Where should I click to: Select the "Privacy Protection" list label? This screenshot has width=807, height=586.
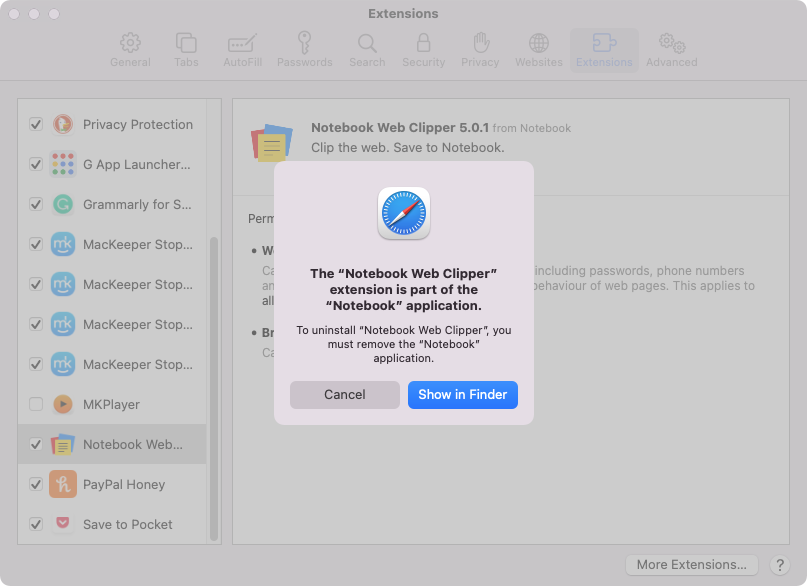coord(138,125)
